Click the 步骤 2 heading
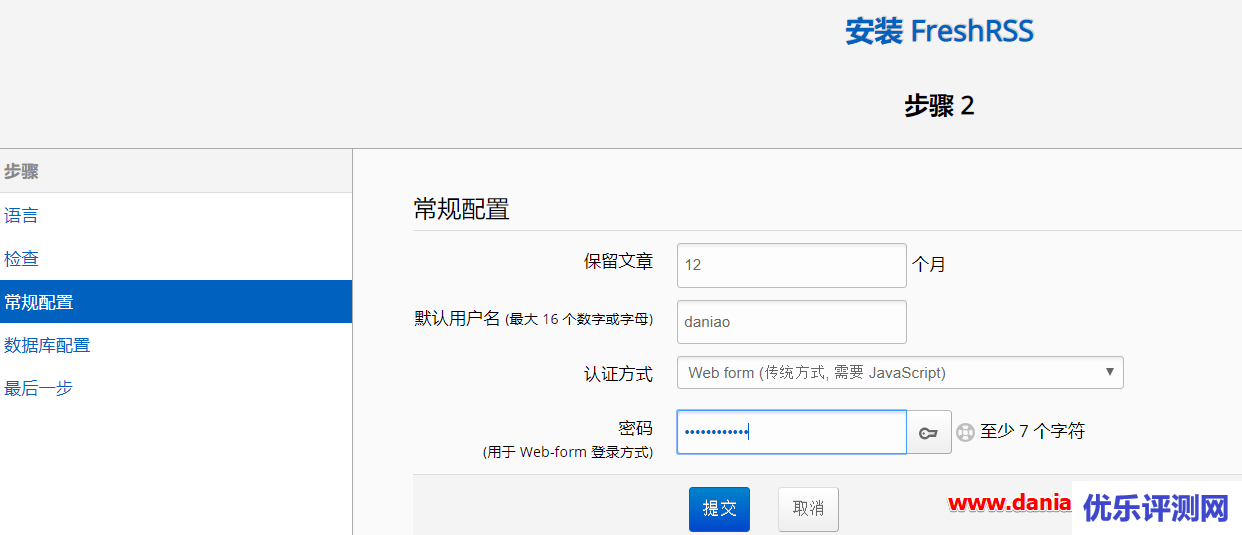The width and height of the screenshot is (1242, 535). (x=939, y=105)
